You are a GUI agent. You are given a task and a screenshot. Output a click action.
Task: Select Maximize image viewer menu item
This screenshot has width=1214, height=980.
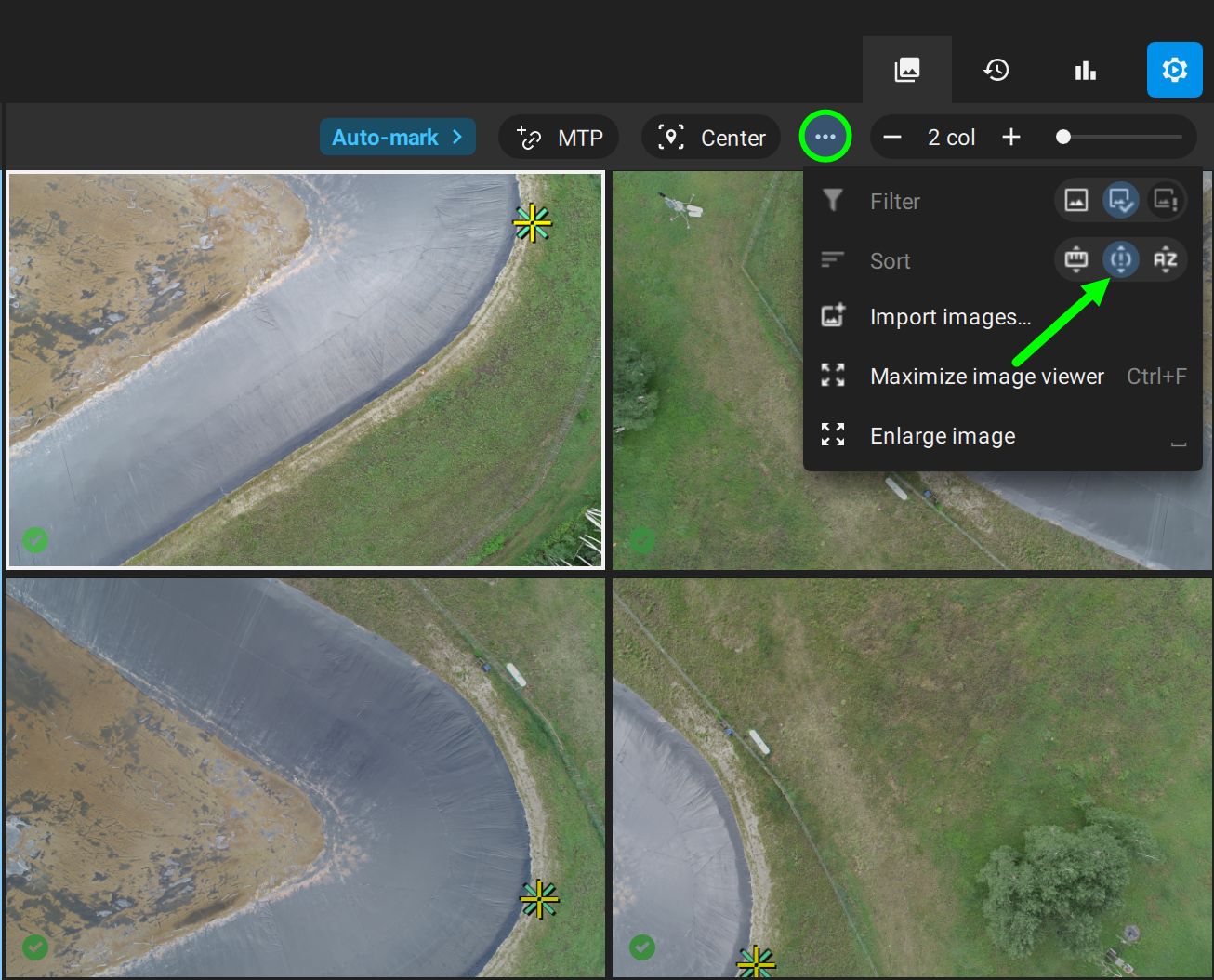(x=986, y=377)
